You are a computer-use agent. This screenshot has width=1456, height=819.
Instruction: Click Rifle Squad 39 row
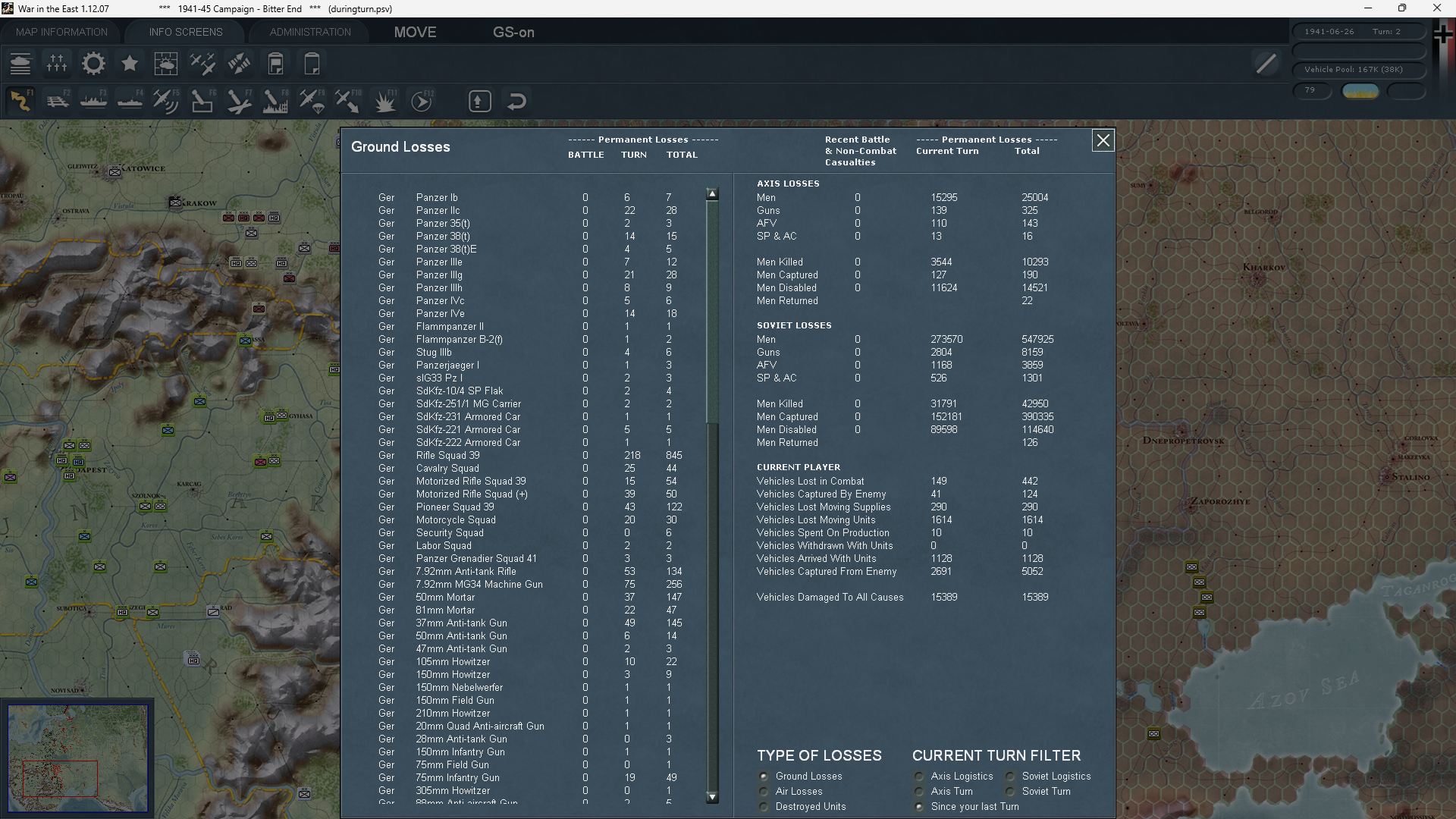pos(529,455)
